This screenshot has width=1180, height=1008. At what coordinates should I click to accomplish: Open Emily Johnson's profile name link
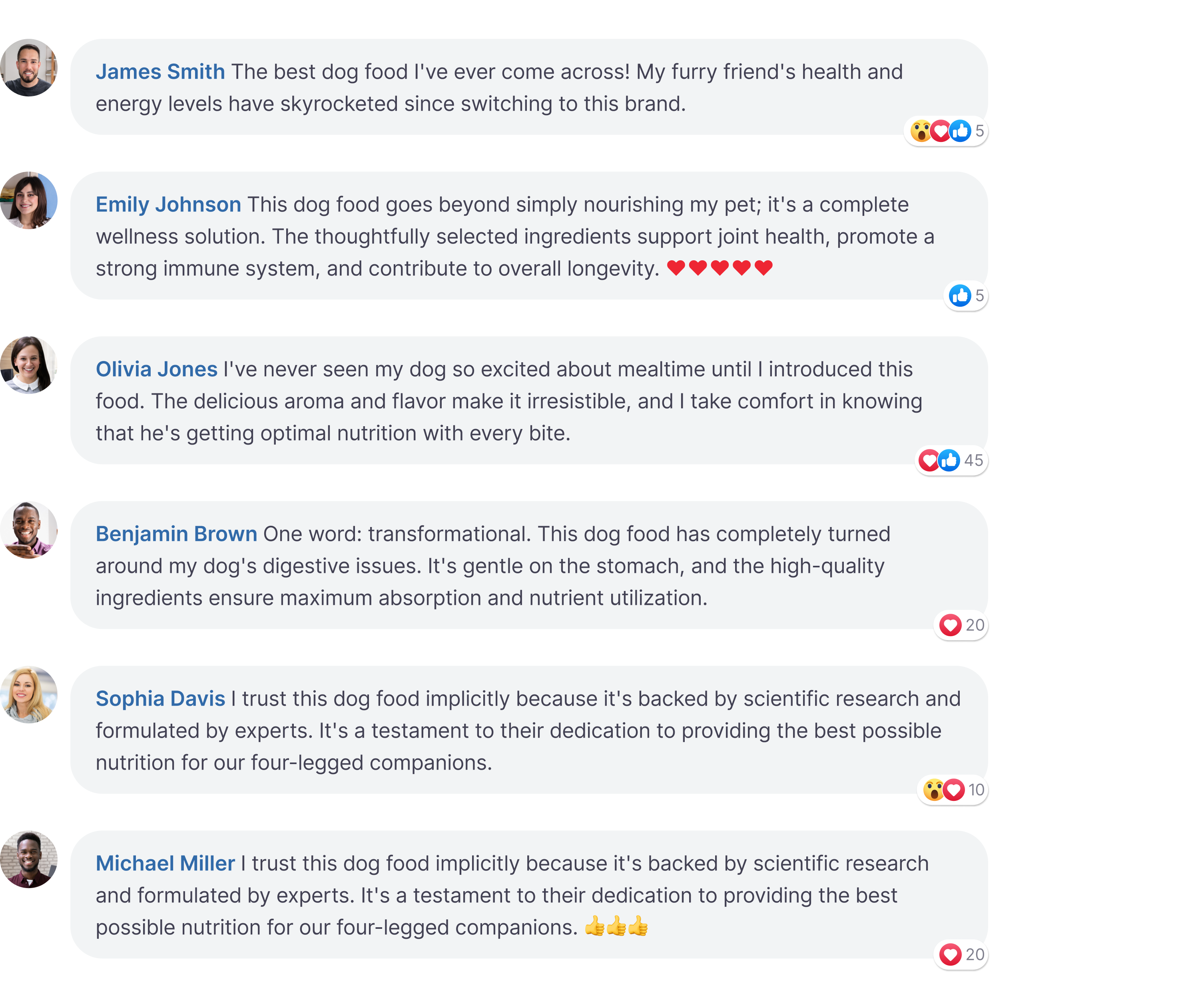(168, 205)
